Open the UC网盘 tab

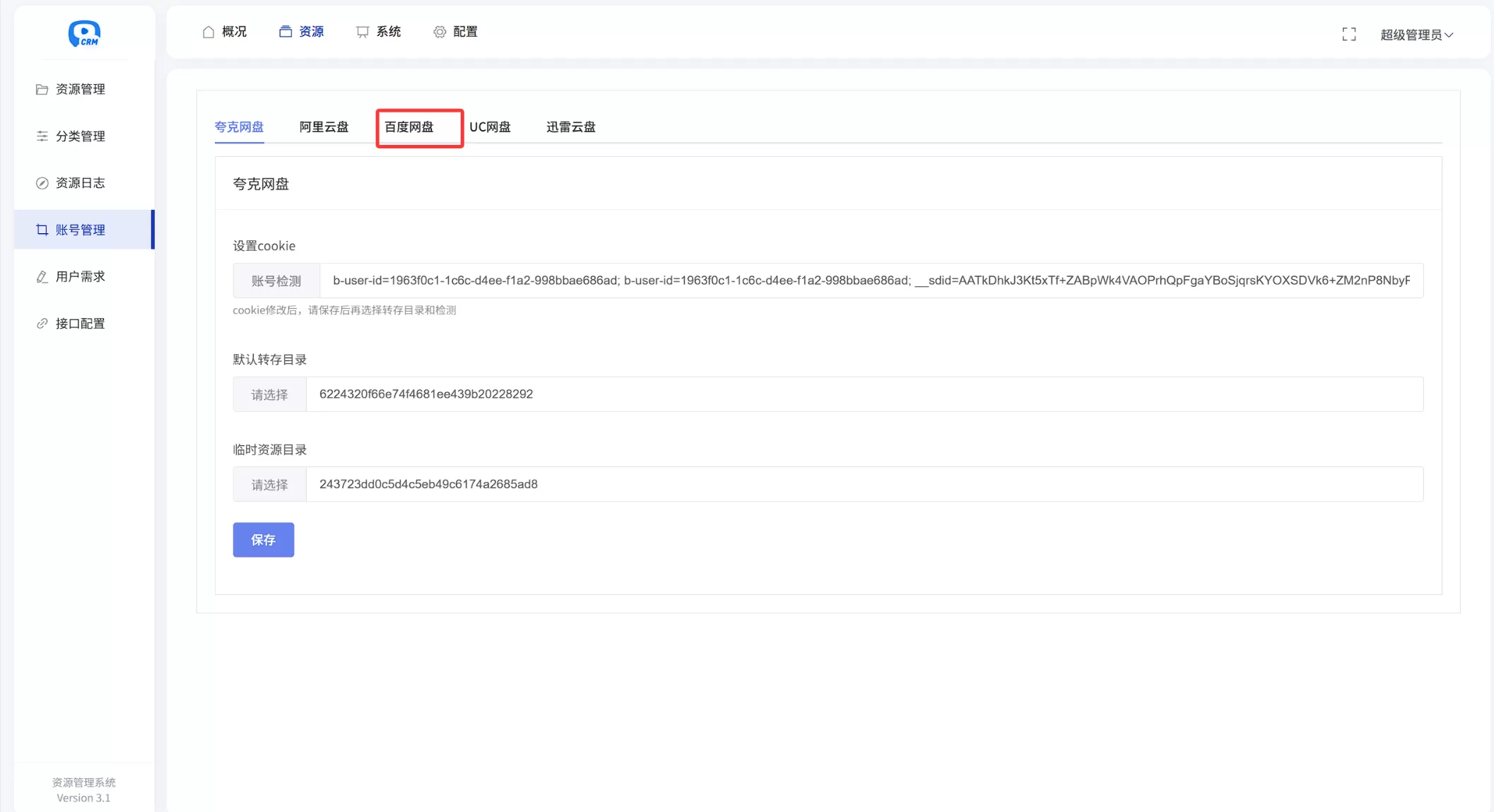490,127
